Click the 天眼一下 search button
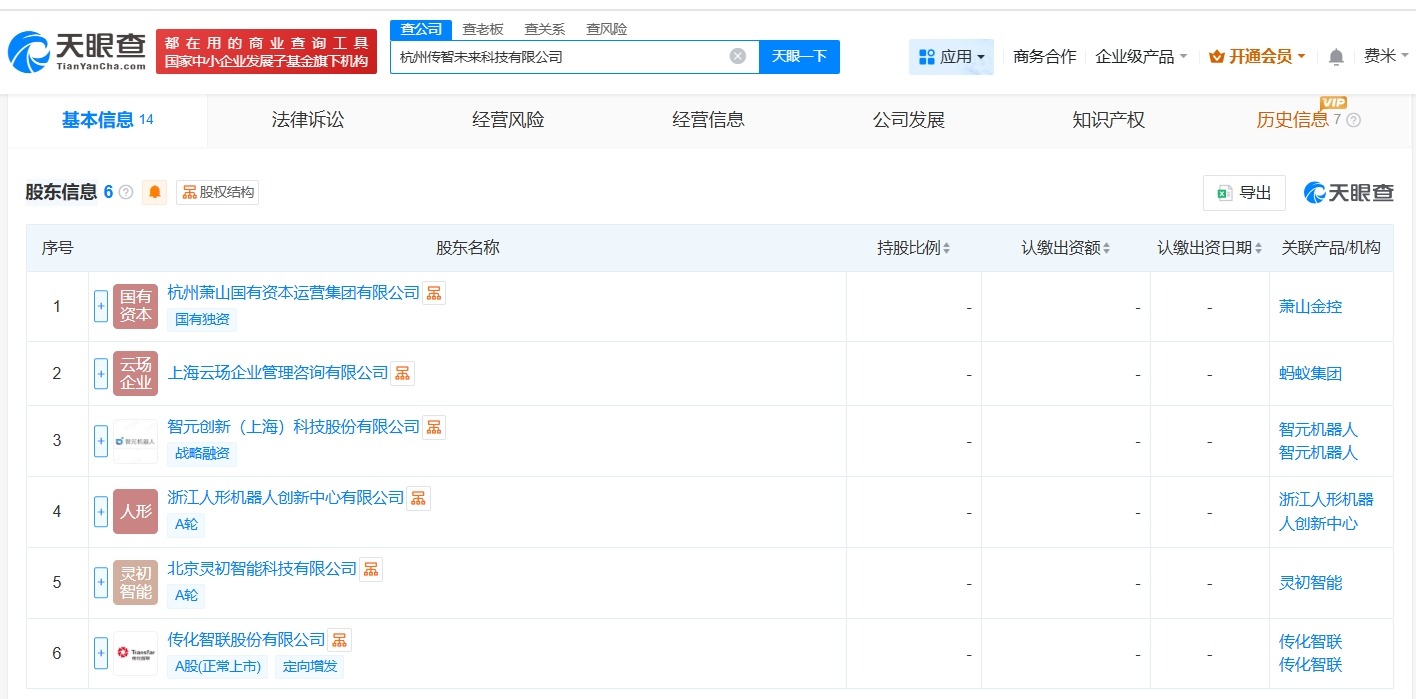The image size is (1416, 699). 799,57
